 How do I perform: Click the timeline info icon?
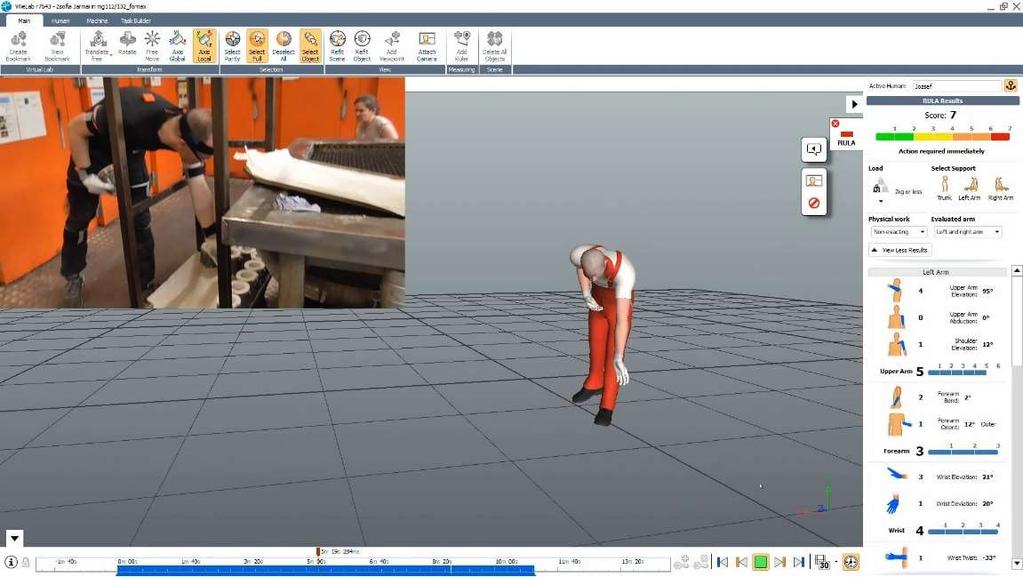click(x=11, y=562)
